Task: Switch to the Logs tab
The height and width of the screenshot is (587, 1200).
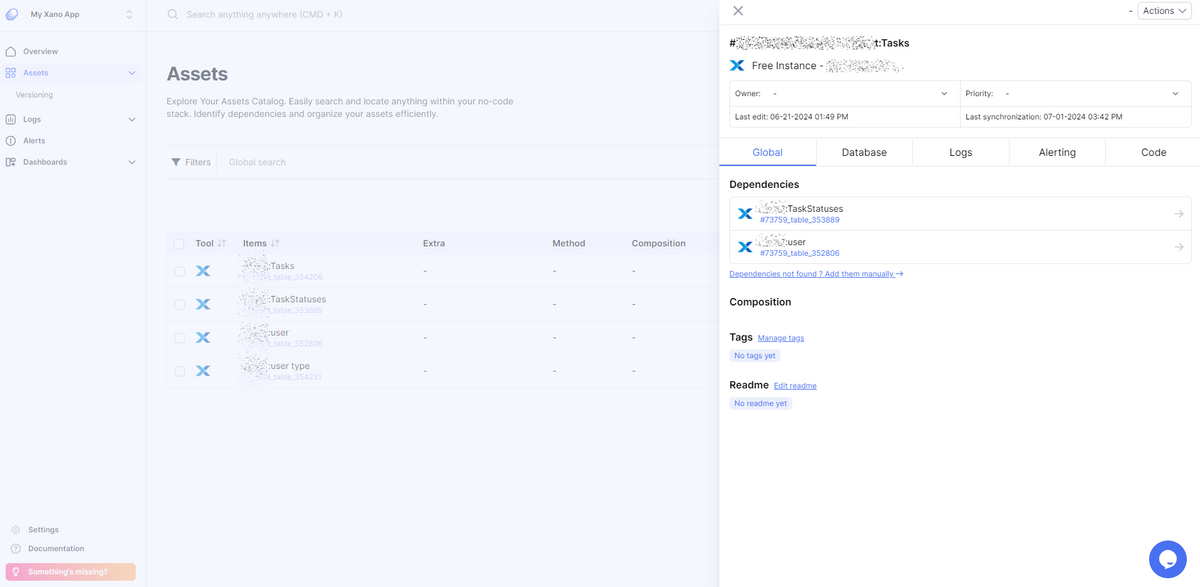Action: click(961, 152)
